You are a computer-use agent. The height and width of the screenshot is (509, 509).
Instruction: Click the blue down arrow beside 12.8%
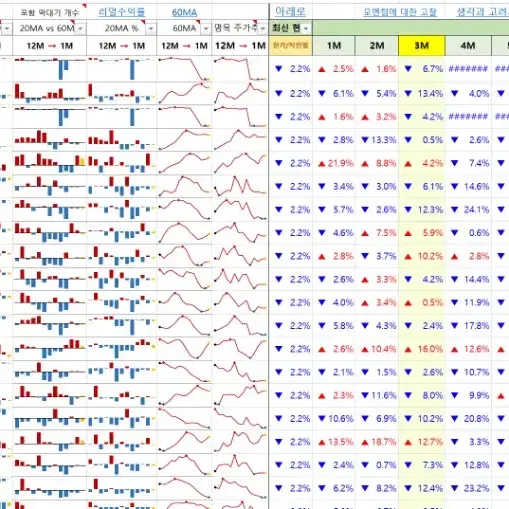pyautogui.click(x=454, y=465)
